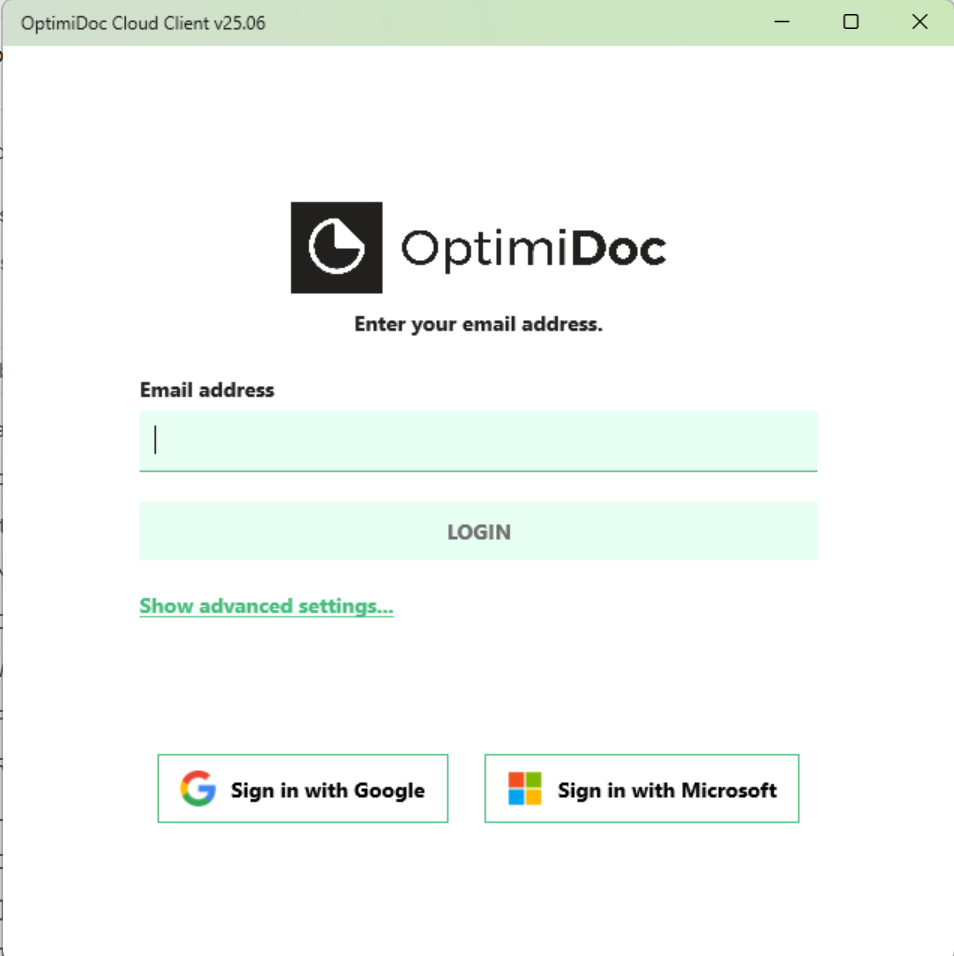The height and width of the screenshot is (956, 954).
Task: Maximize the OptimiDoc Cloud Client window
Action: pos(851,22)
